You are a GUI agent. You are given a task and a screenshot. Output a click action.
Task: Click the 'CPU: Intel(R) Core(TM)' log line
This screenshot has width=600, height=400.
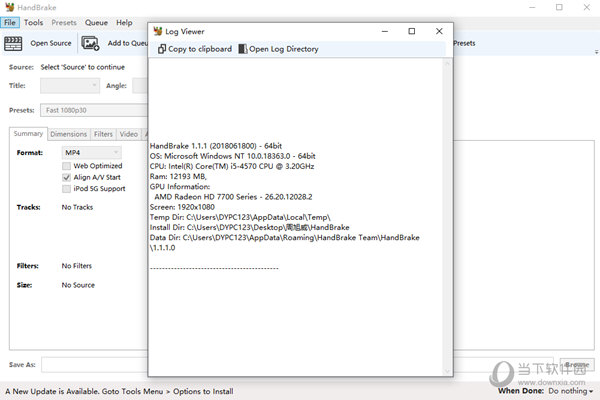point(232,166)
